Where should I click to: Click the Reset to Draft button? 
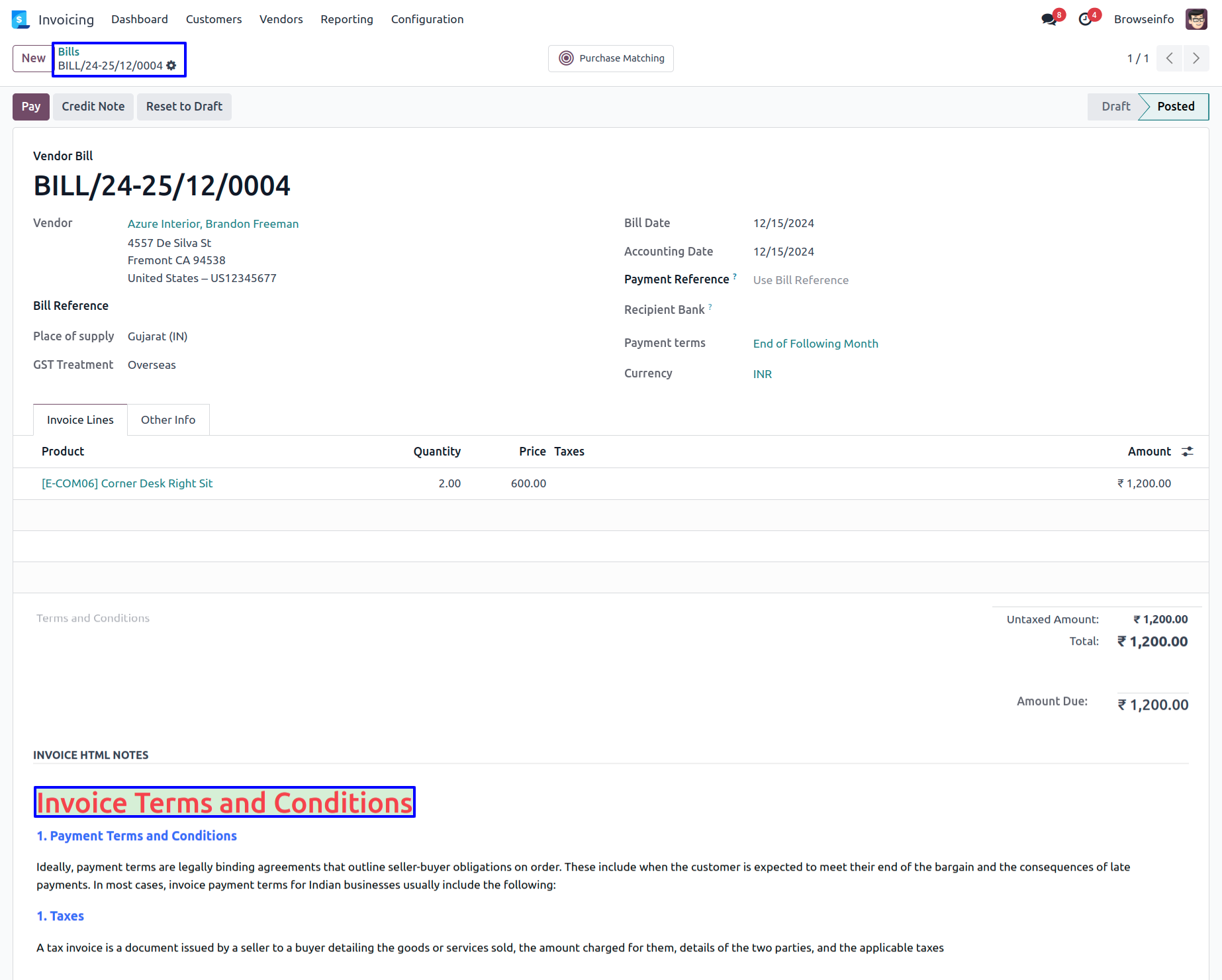[x=184, y=107]
